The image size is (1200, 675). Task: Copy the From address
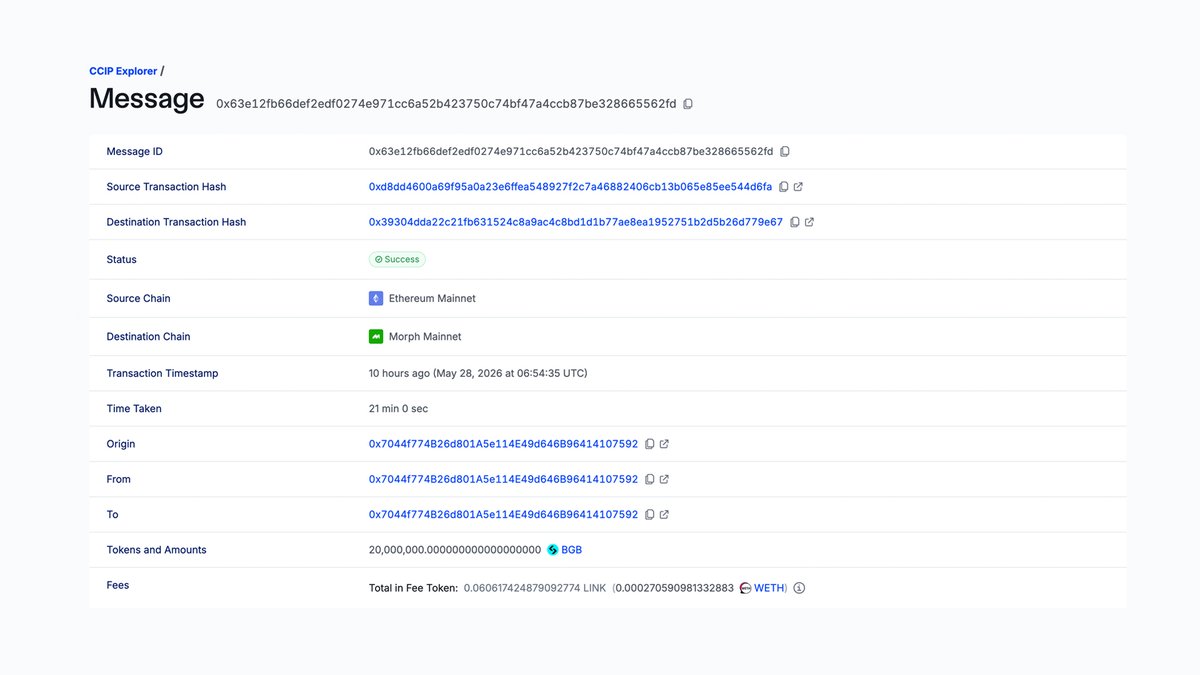tap(650, 479)
